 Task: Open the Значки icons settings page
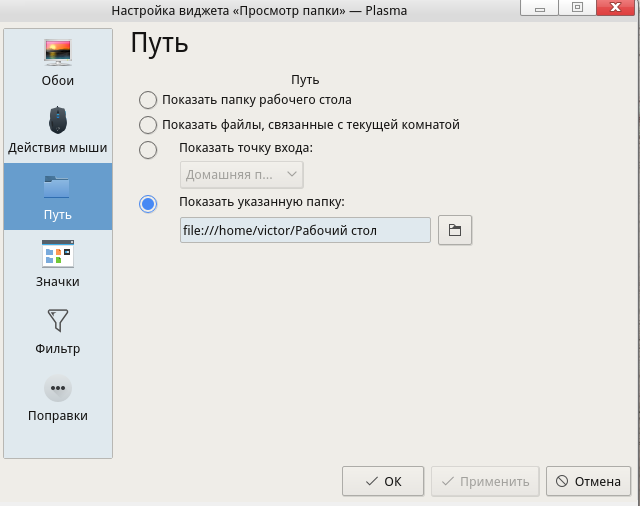pos(58,264)
